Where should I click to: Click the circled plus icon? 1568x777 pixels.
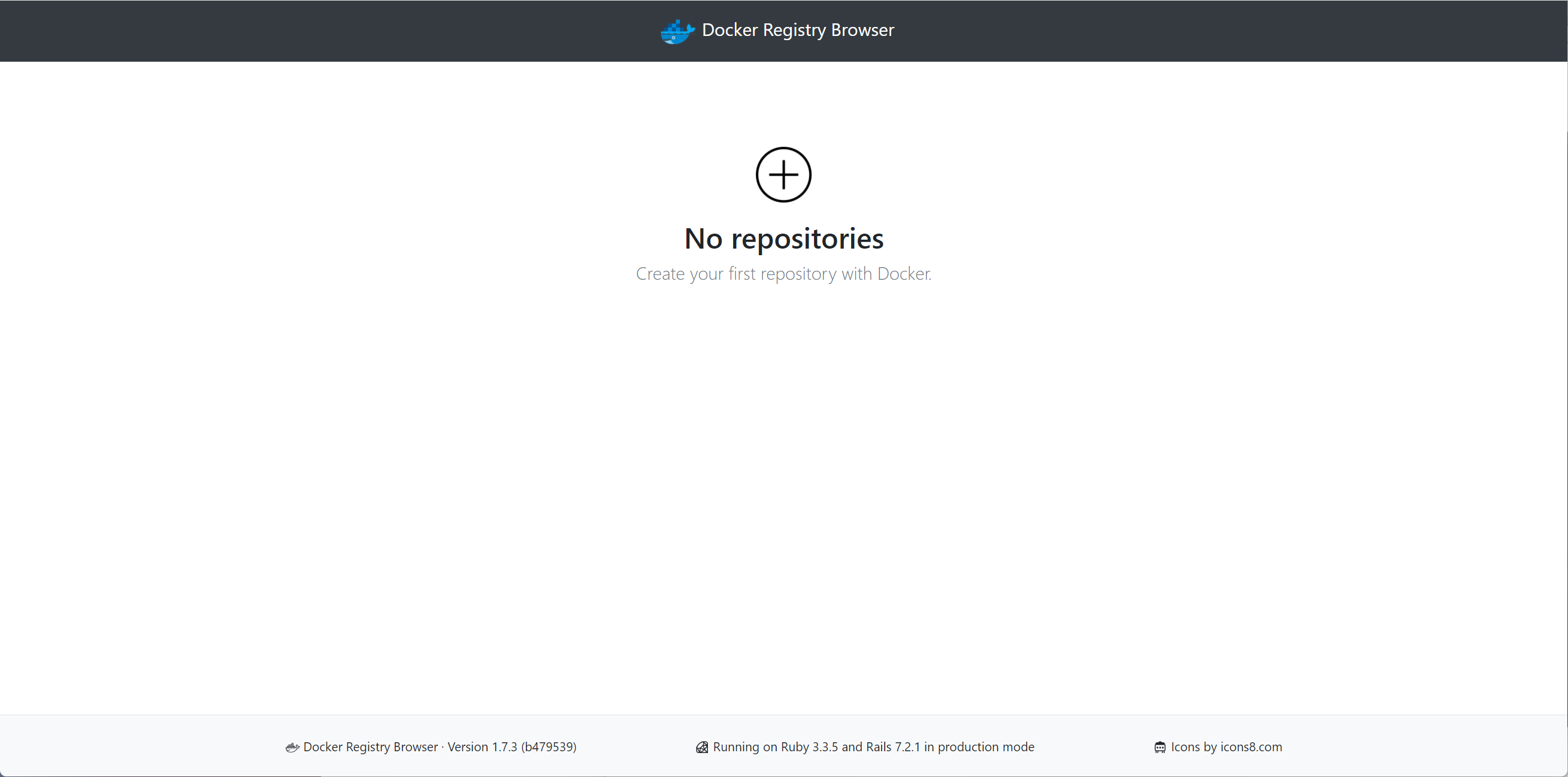pyautogui.click(x=783, y=175)
